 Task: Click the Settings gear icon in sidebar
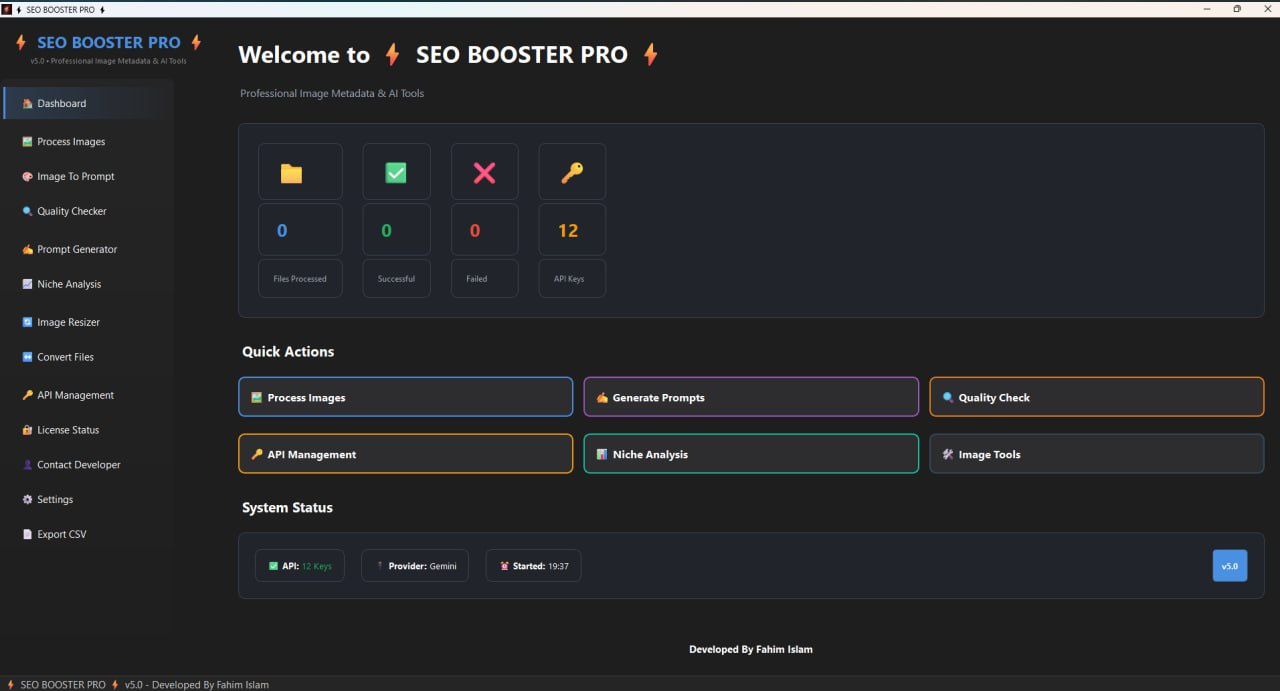point(28,500)
